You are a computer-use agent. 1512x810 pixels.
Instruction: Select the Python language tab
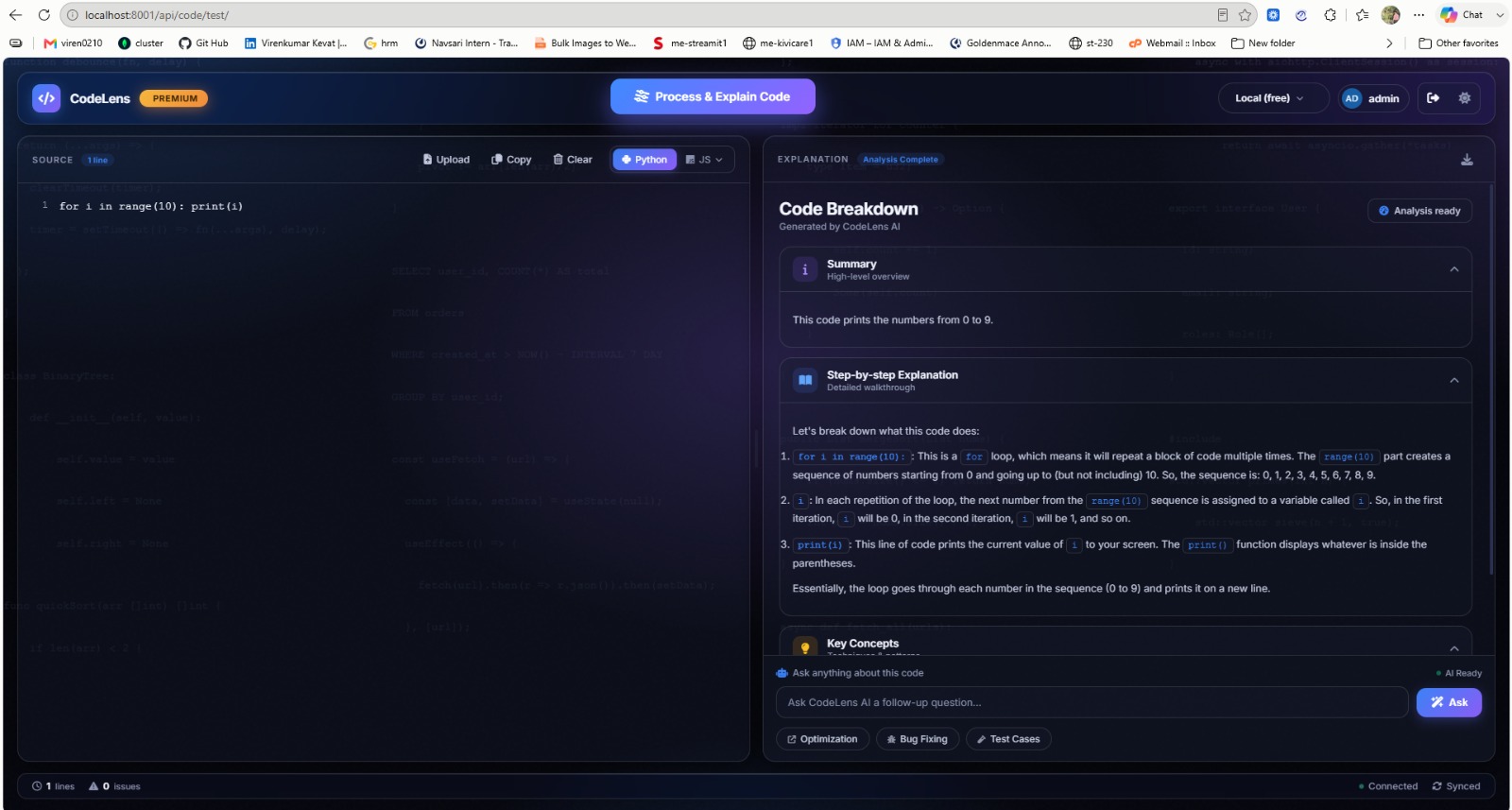coord(644,160)
